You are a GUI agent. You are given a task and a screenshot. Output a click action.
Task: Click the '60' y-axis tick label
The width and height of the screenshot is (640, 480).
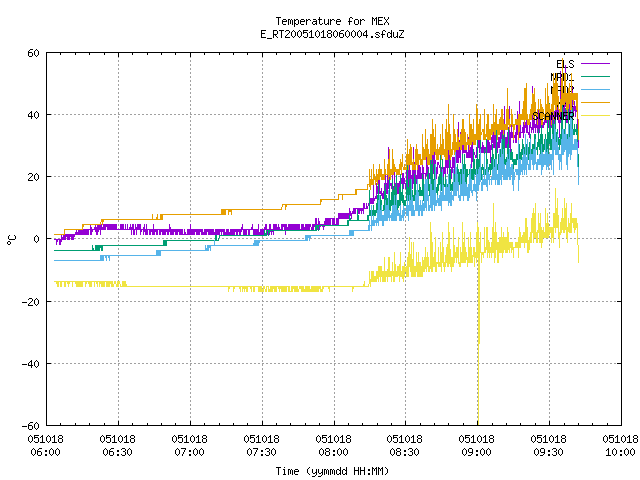[33, 53]
